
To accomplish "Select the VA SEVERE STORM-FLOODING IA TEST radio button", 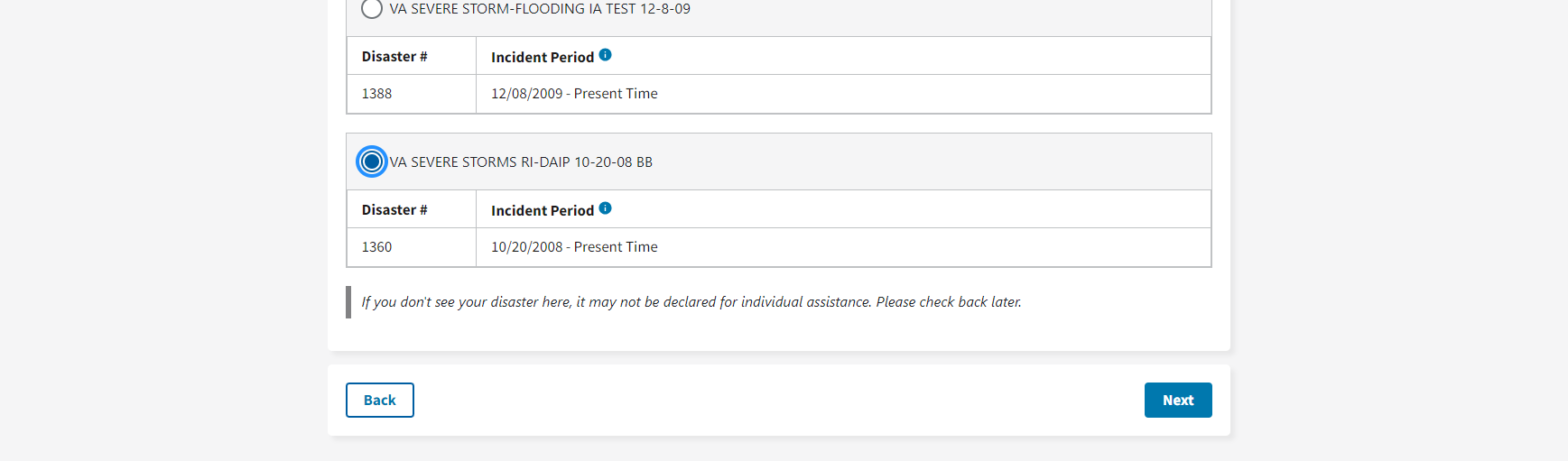I will click(x=372, y=9).
